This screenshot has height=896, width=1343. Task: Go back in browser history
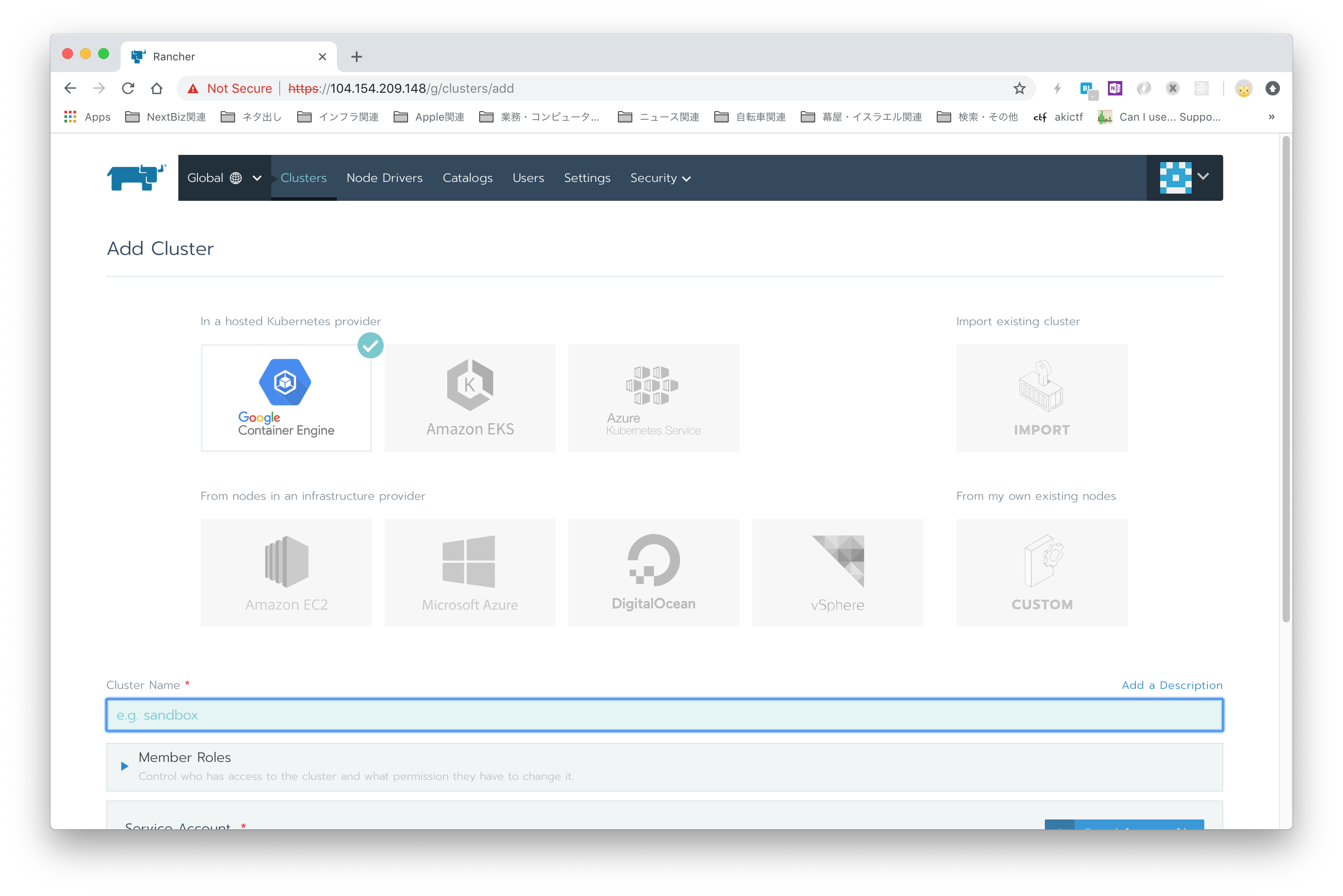[x=70, y=88]
